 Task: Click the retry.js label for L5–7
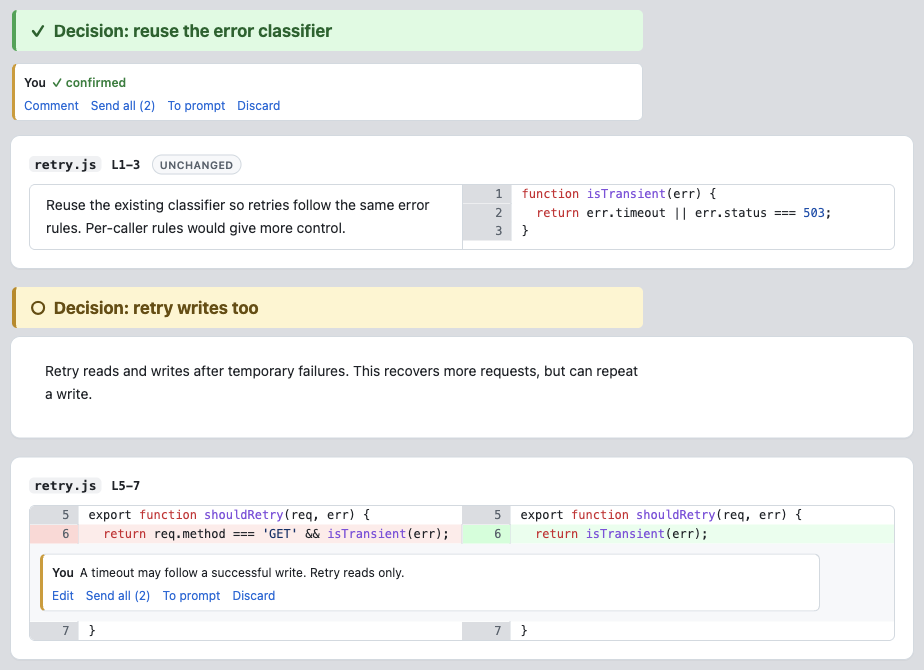65,486
